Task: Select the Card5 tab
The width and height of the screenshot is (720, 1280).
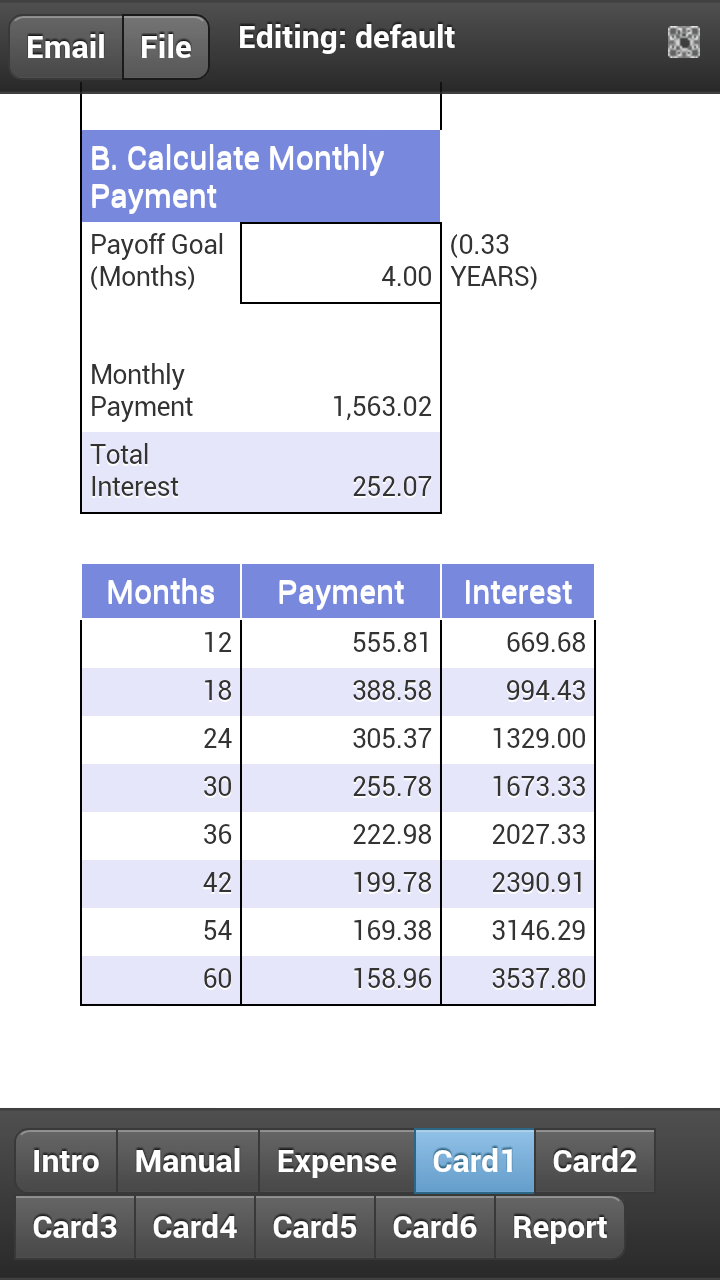Action: (x=315, y=1227)
